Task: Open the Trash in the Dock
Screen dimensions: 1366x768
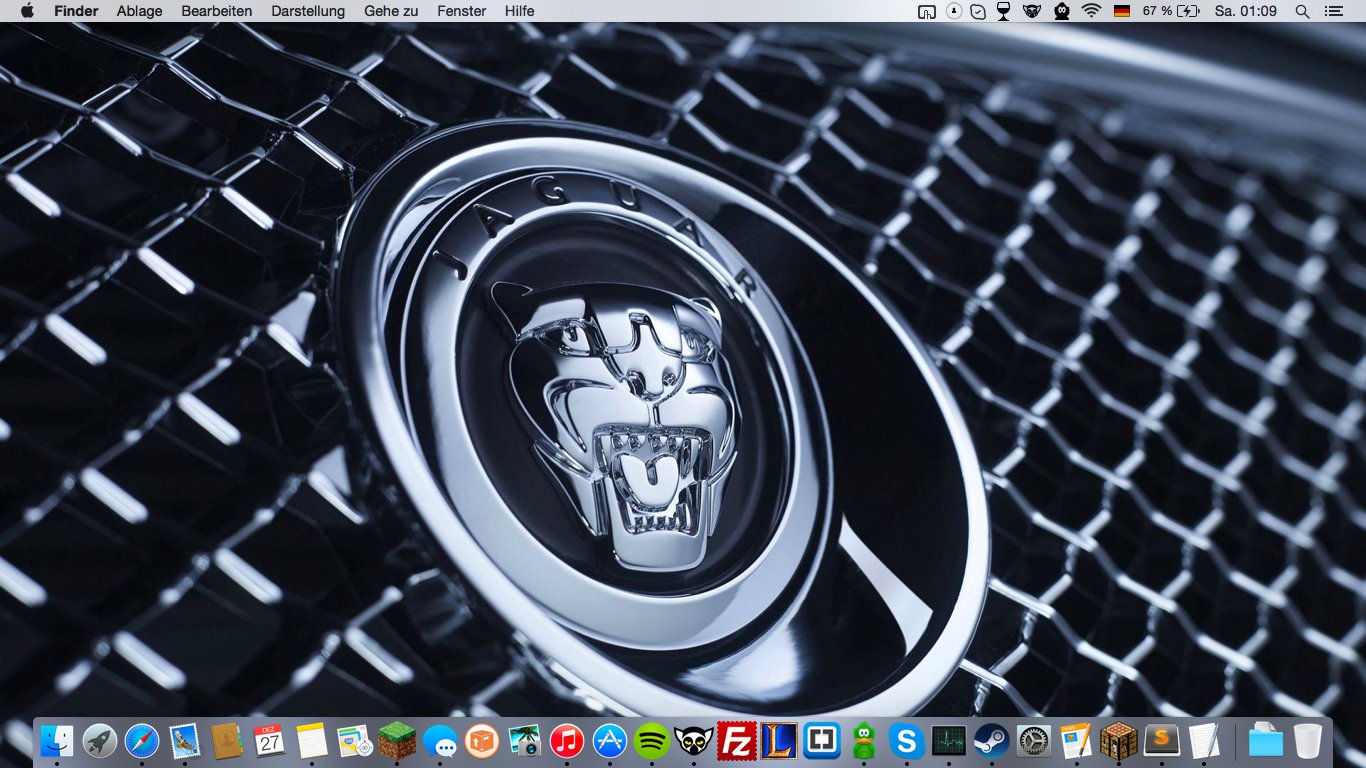Action: pyautogui.click(x=1308, y=741)
